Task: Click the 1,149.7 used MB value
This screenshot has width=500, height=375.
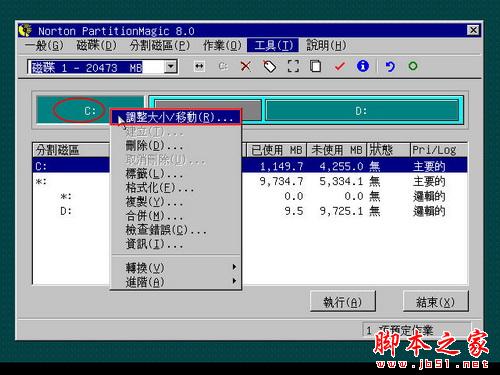Action: tap(282, 166)
